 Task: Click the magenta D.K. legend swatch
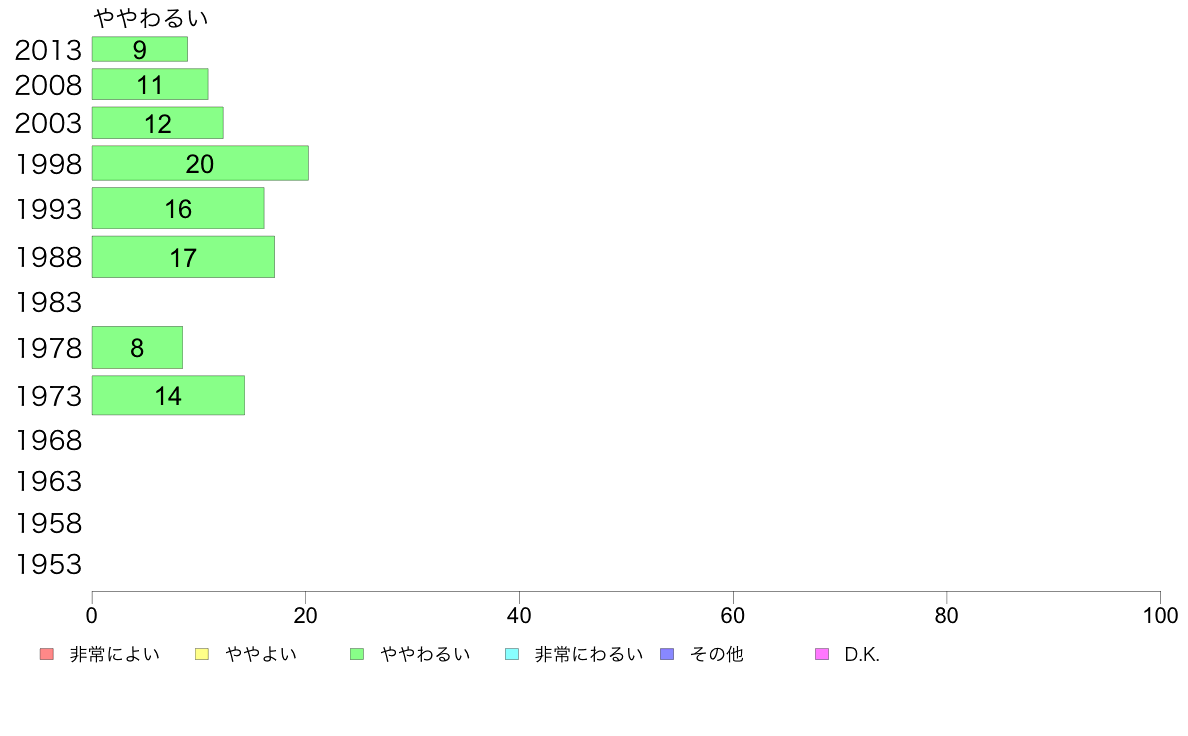coord(822,654)
